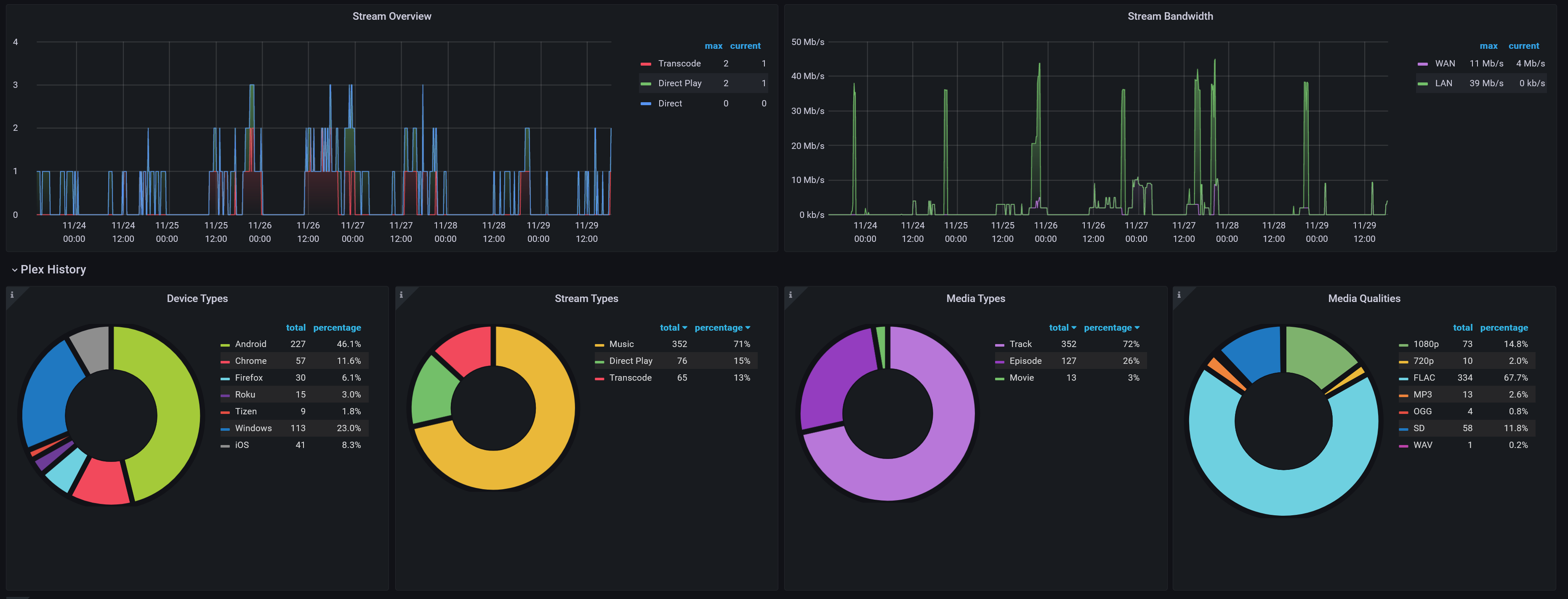This screenshot has height=599, width=1568.
Task: Sort Device Types legend by total
Action: click(296, 328)
